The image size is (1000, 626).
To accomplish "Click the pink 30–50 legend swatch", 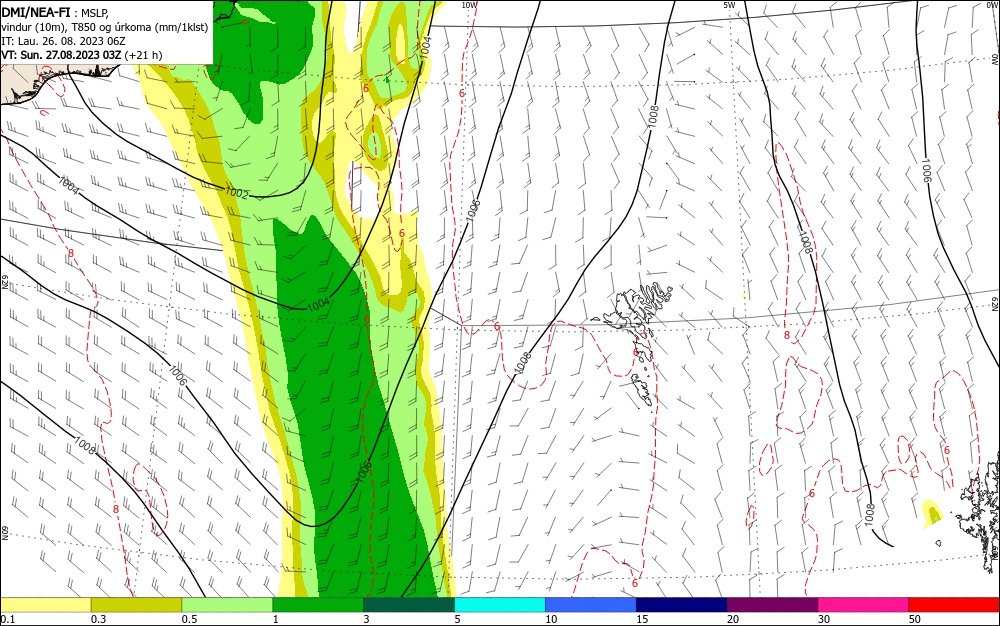I will click(864, 605).
